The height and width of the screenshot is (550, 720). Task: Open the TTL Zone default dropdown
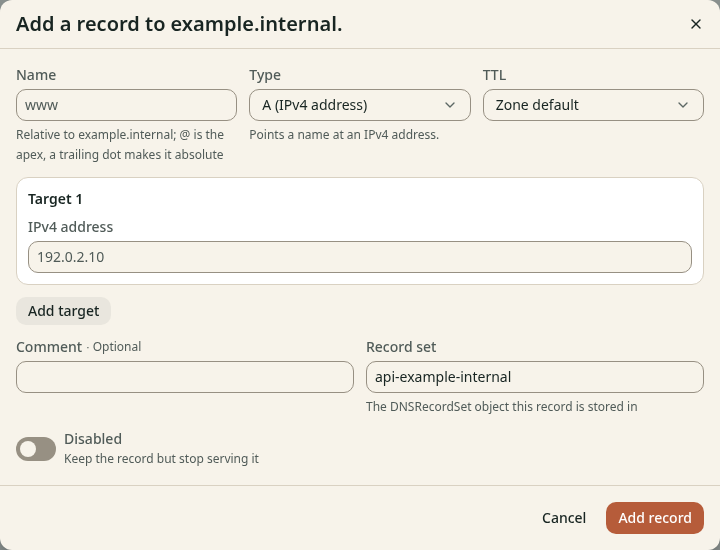[593, 105]
